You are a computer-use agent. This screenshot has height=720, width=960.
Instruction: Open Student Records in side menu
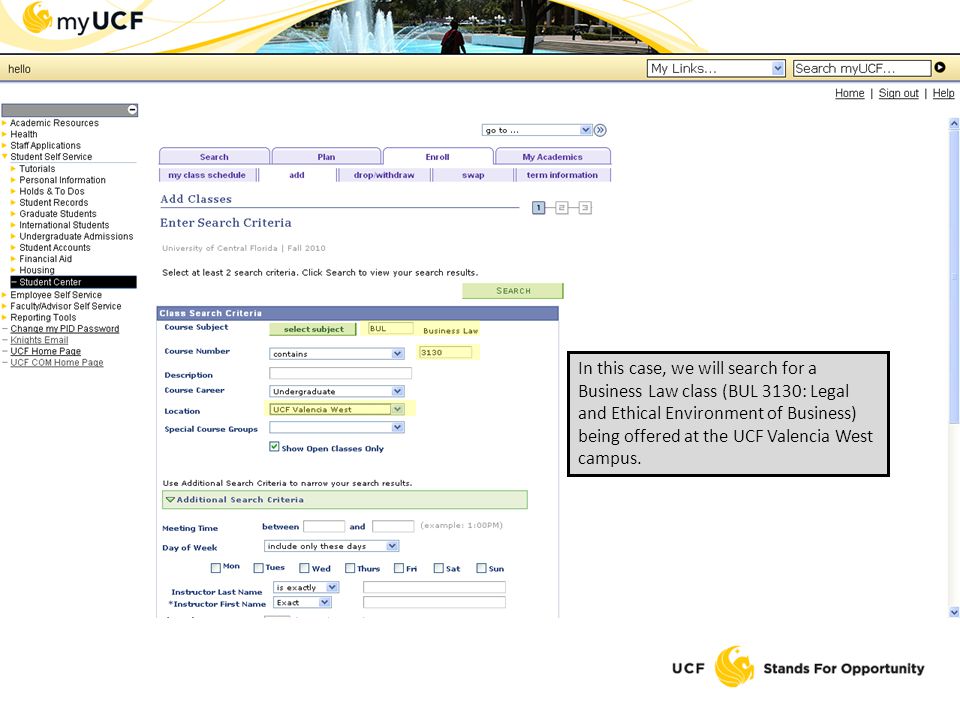53,203
